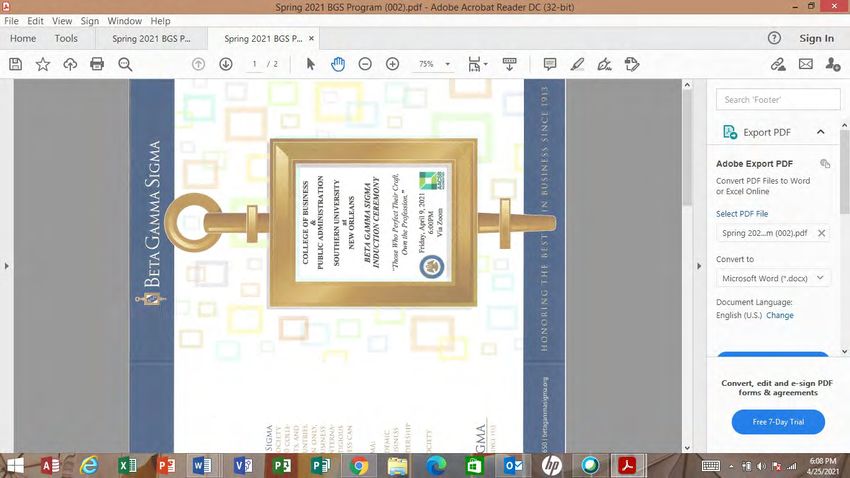Open Excel from the taskbar

[127, 466]
